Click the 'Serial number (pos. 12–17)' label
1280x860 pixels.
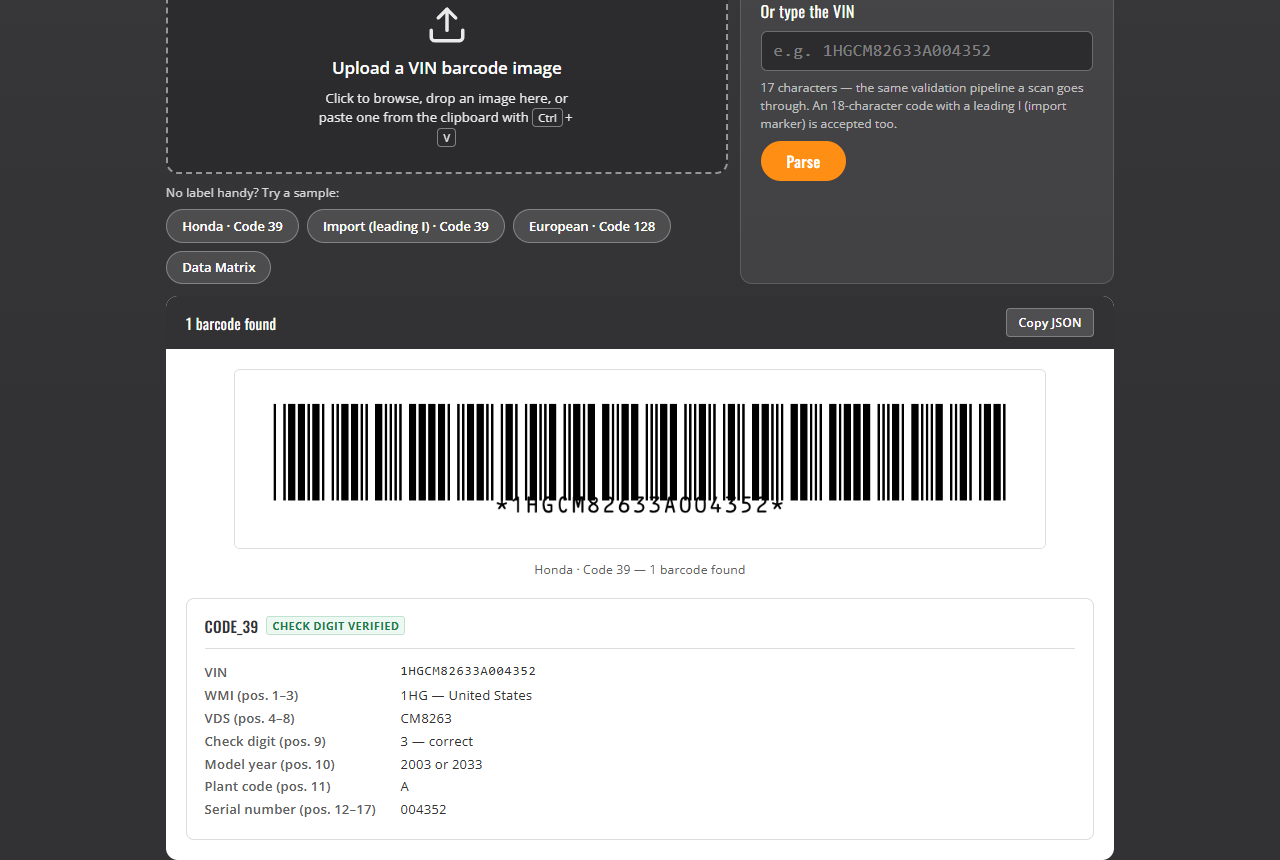tap(290, 809)
